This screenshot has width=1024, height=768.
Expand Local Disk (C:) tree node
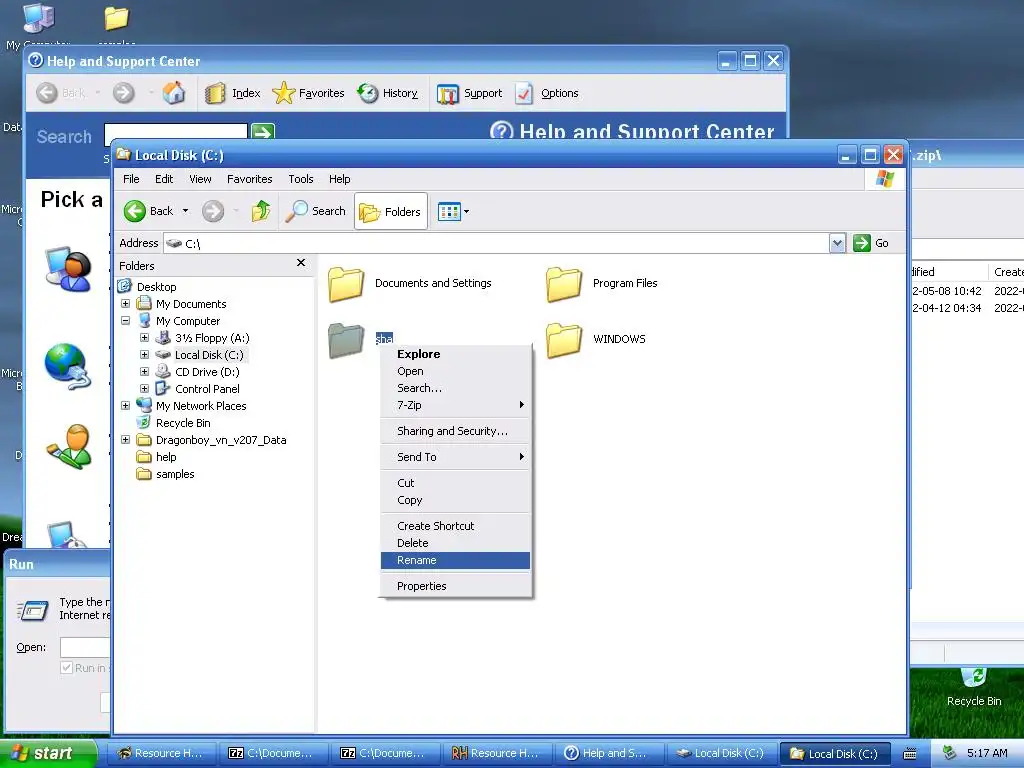coord(144,355)
